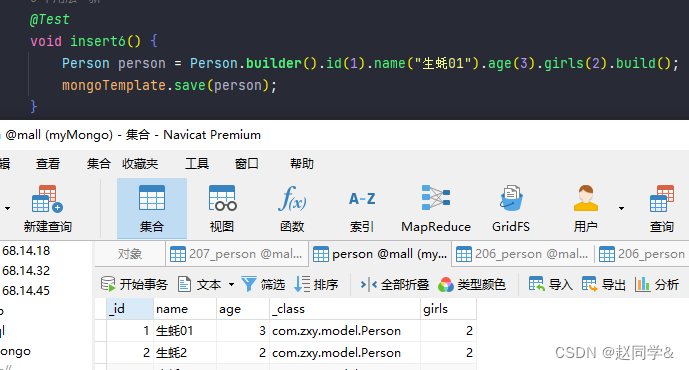This screenshot has height=370, width=689.
Task: Switch to the first 206_person @mal... tab
Action: pos(522,254)
